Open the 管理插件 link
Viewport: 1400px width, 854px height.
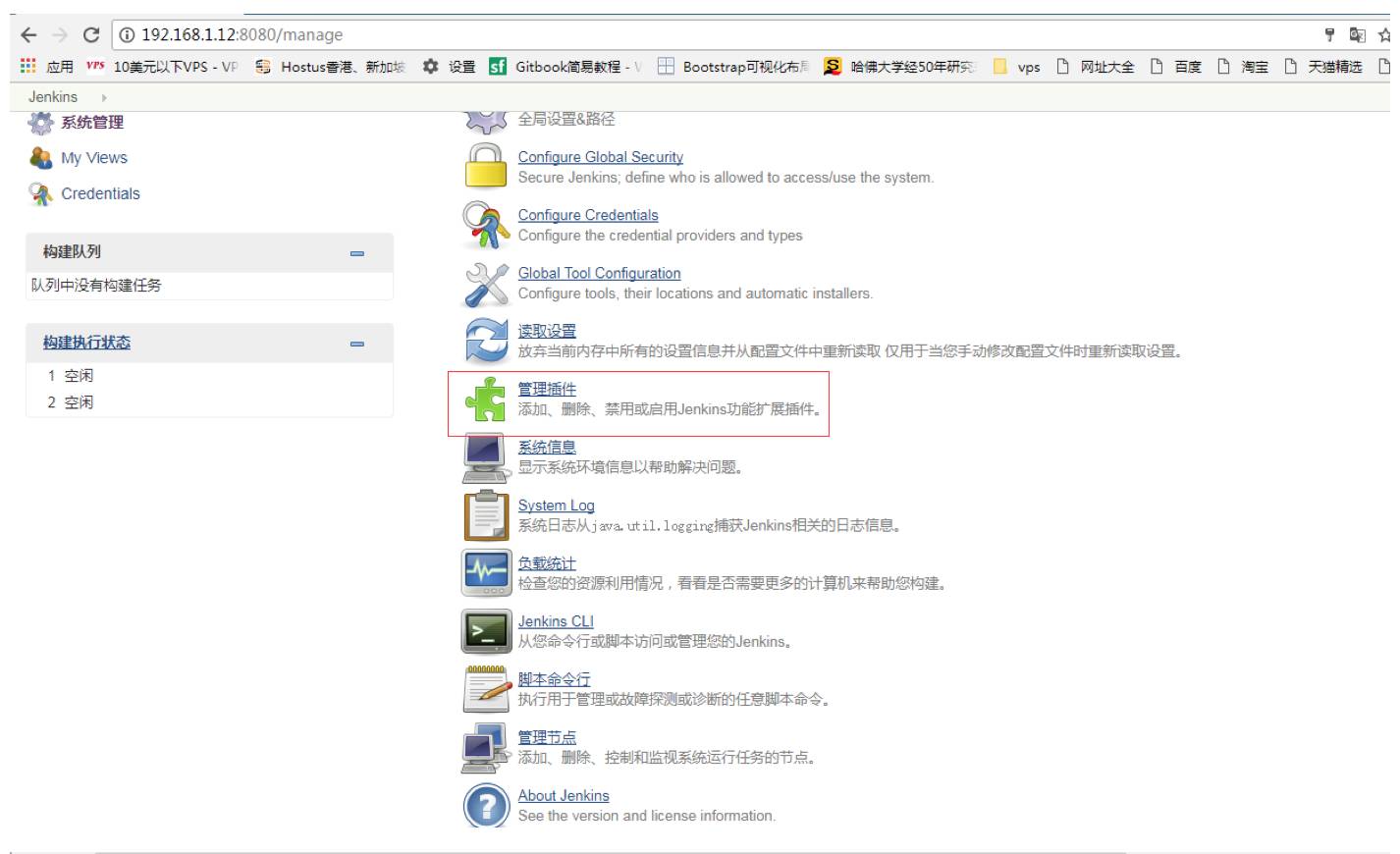(x=547, y=389)
